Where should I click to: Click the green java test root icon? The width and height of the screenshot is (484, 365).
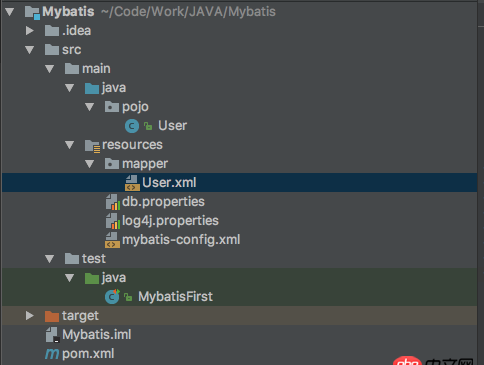tap(92, 278)
